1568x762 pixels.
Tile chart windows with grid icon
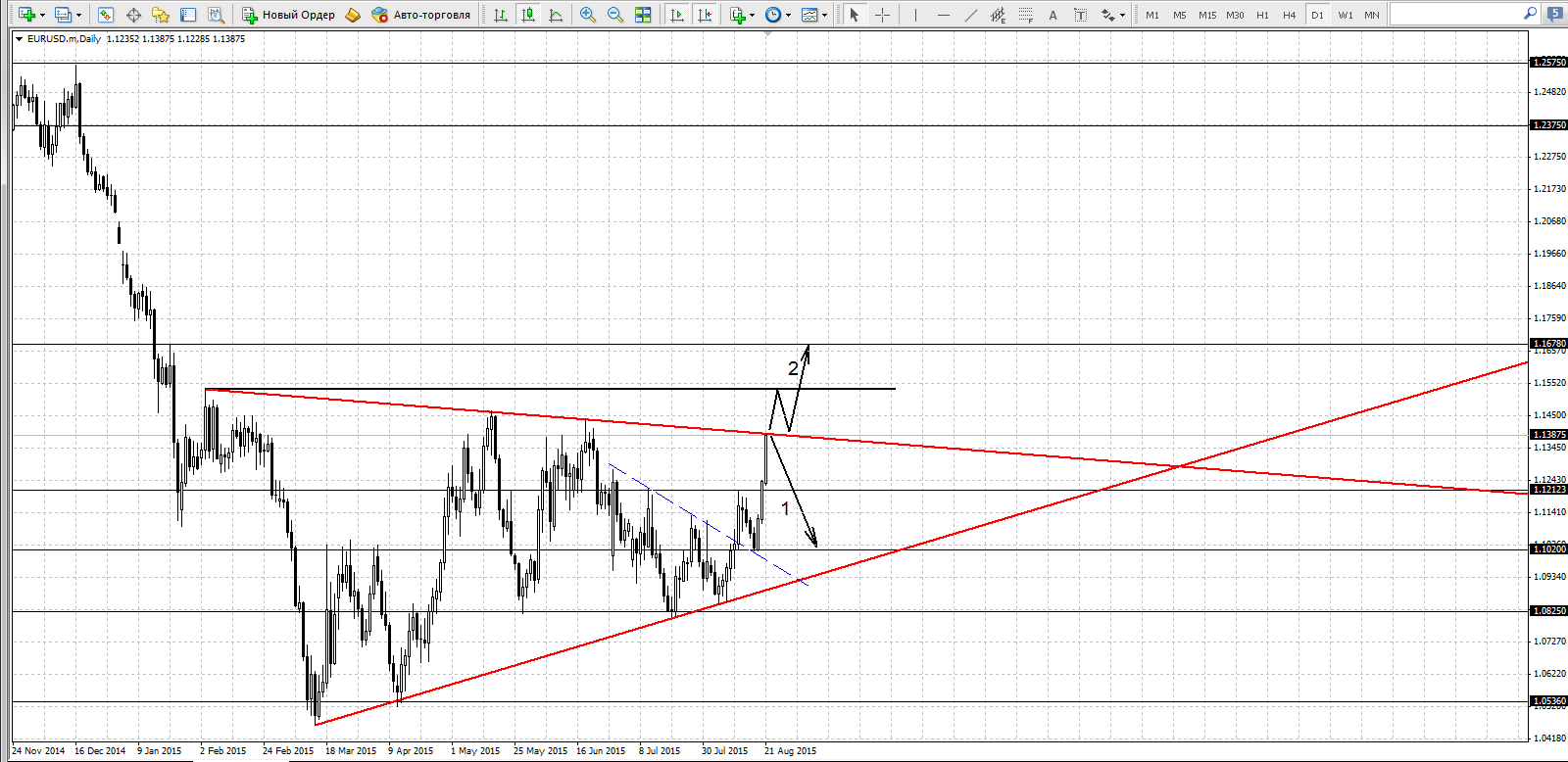click(x=643, y=15)
